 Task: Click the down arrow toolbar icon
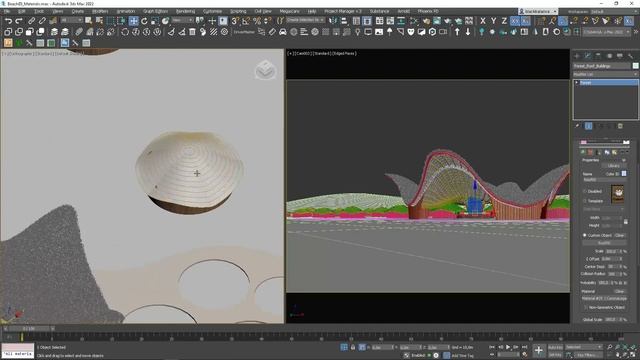coord(468,32)
